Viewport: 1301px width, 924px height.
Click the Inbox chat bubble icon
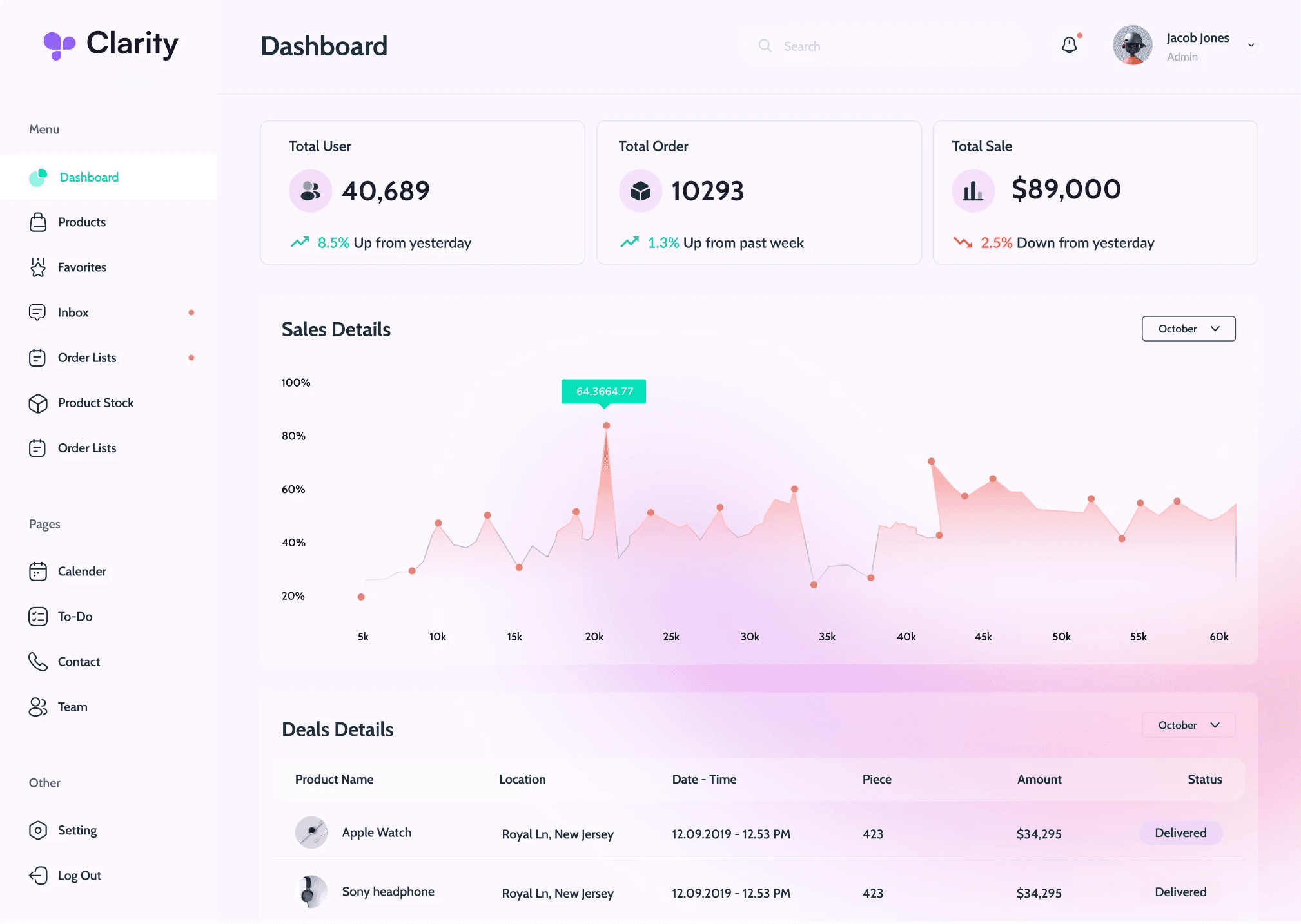click(x=37, y=313)
